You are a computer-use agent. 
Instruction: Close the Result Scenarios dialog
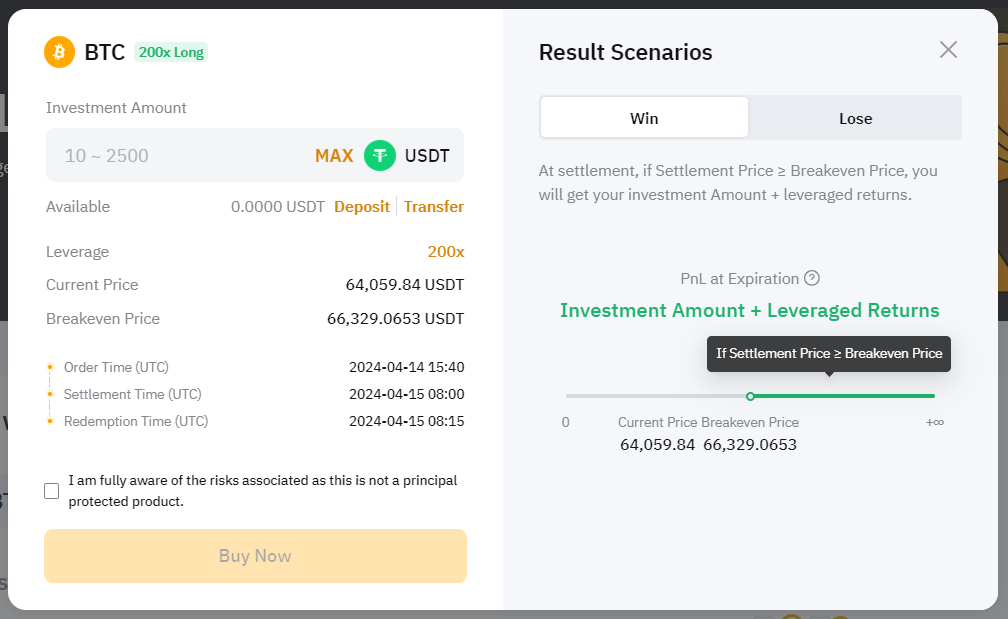click(948, 50)
